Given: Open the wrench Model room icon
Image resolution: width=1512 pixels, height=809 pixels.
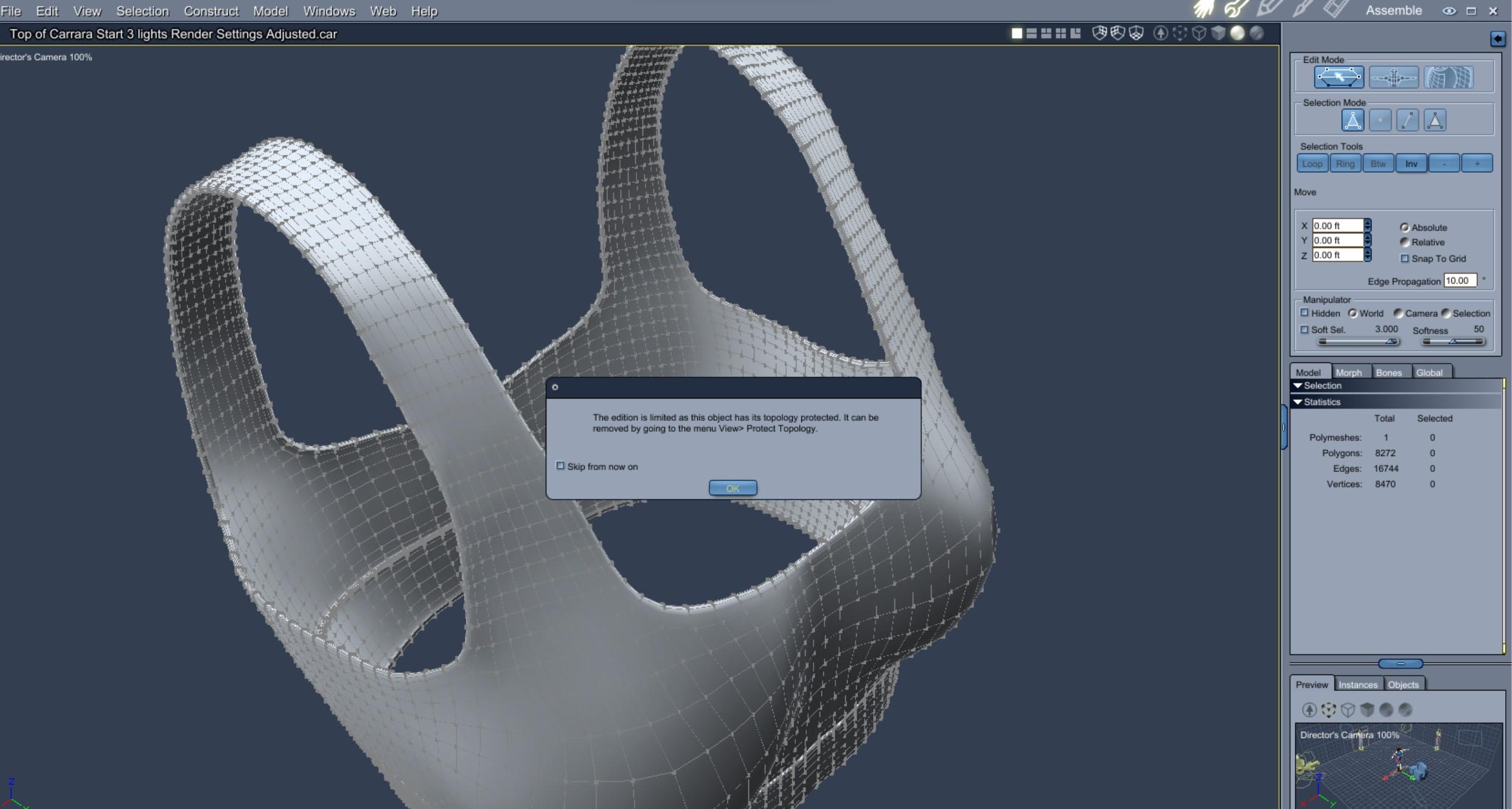Looking at the screenshot, I should point(1236,10).
